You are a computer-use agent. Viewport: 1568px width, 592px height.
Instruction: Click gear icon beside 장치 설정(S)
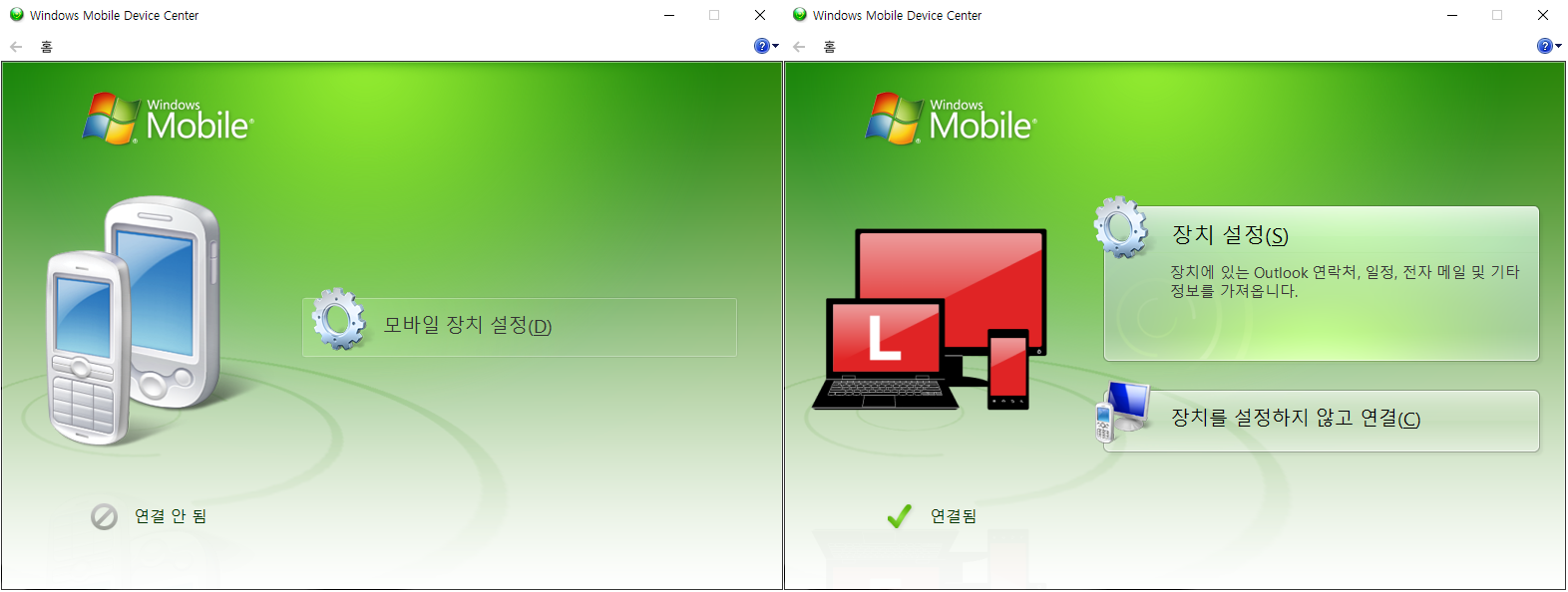pos(1122,227)
